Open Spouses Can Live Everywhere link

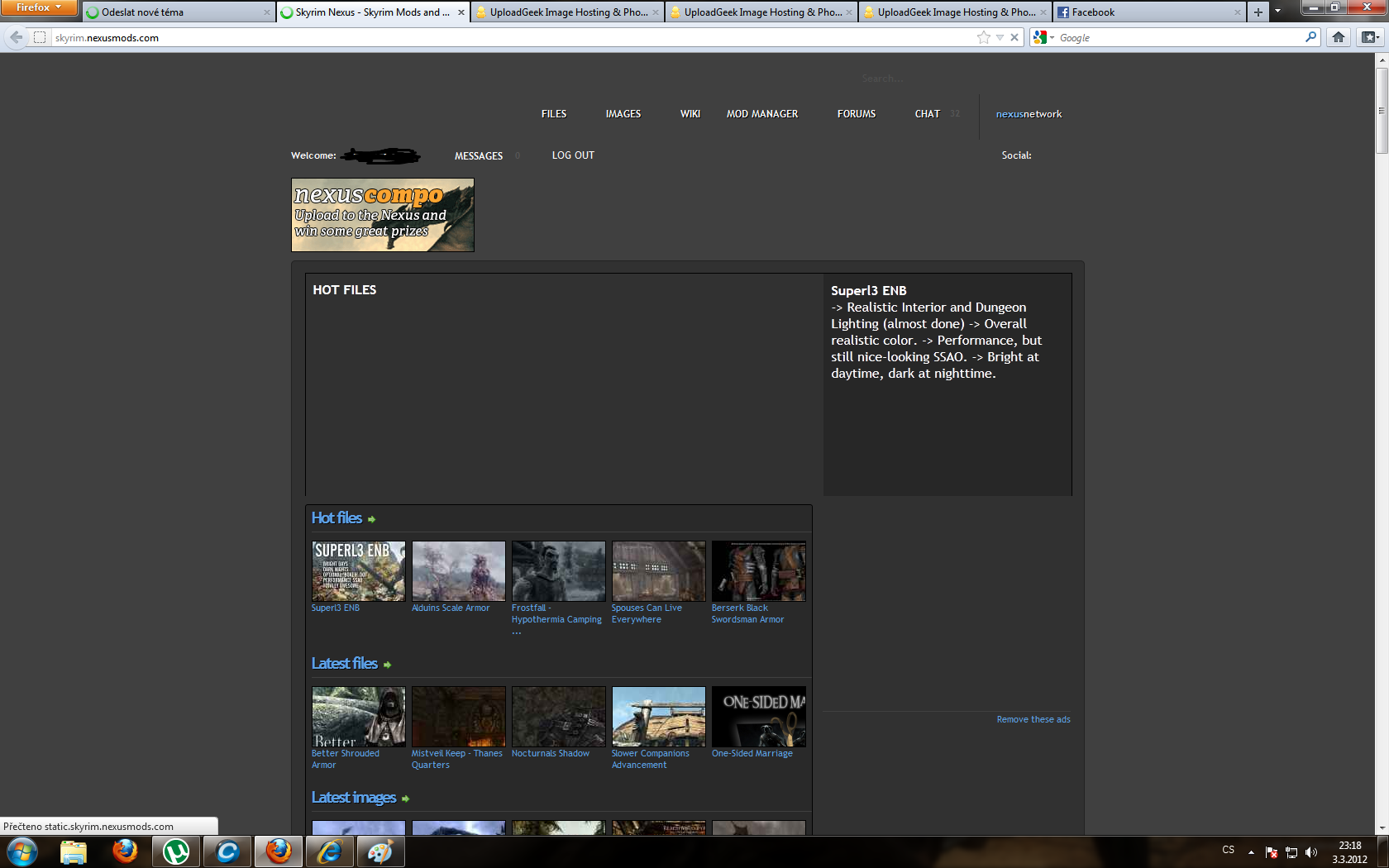[x=647, y=613]
